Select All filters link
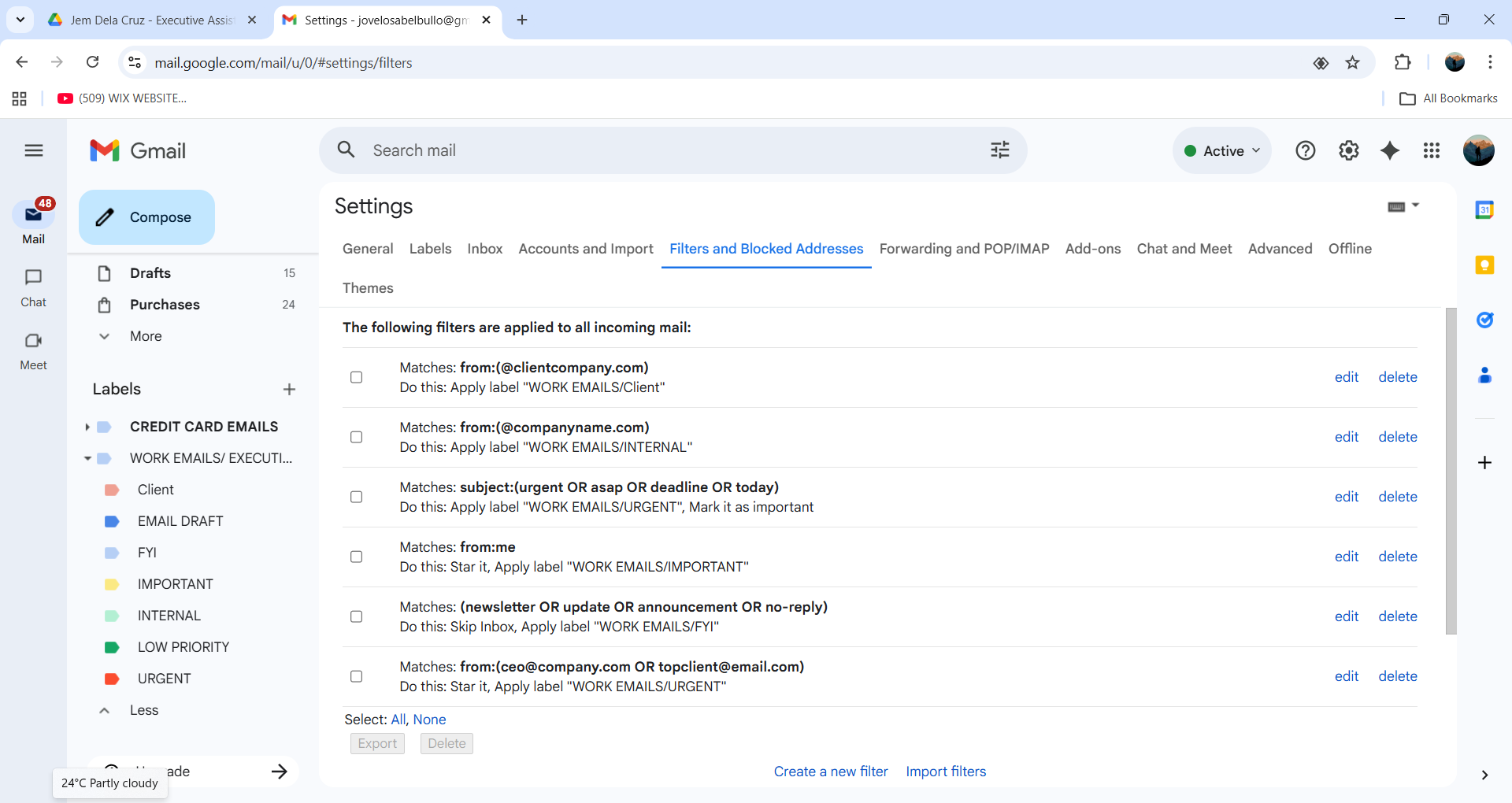This screenshot has height=803, width=1512. point(398,720)
